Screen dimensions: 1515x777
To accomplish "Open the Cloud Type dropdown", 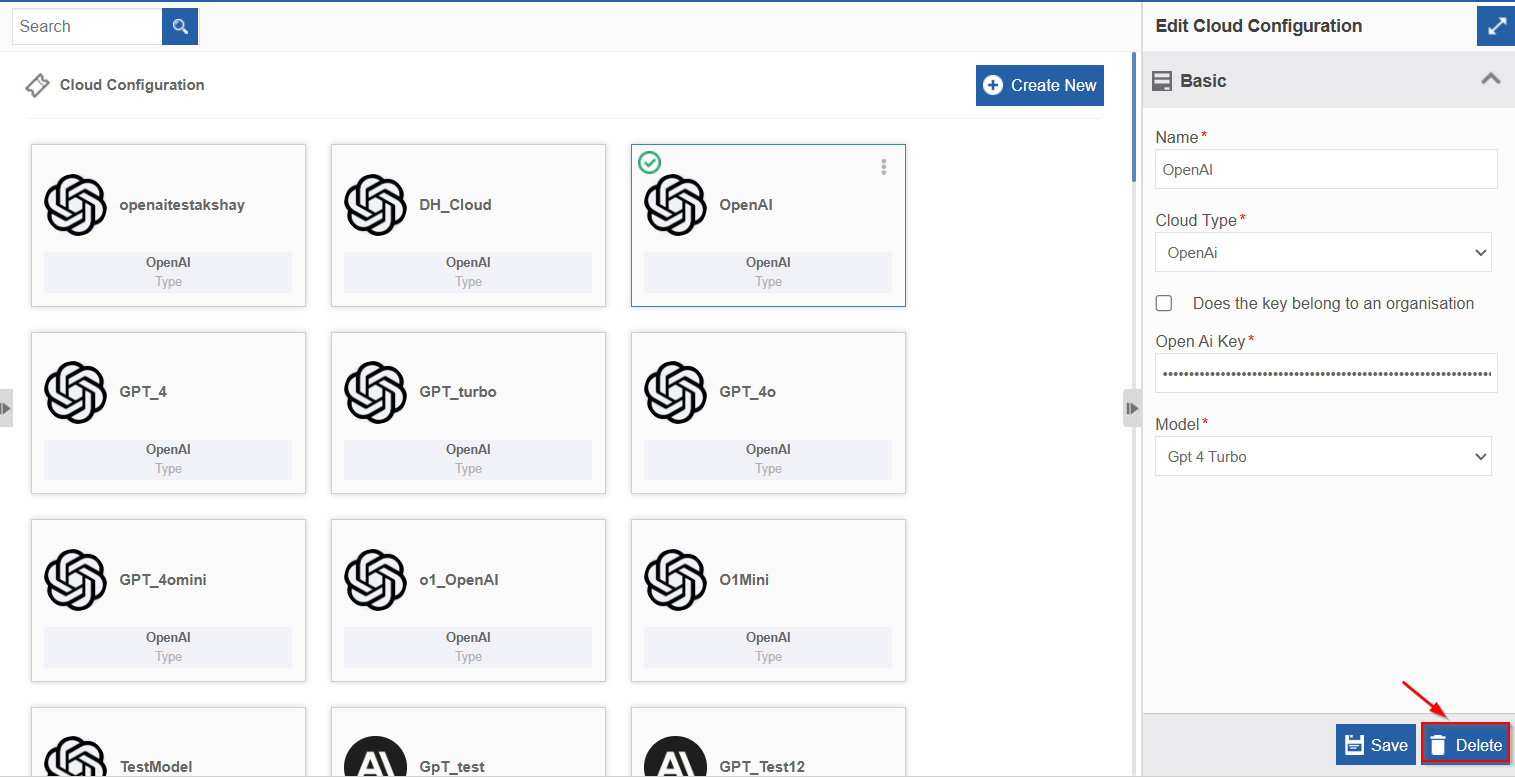I will (1323, 253).
